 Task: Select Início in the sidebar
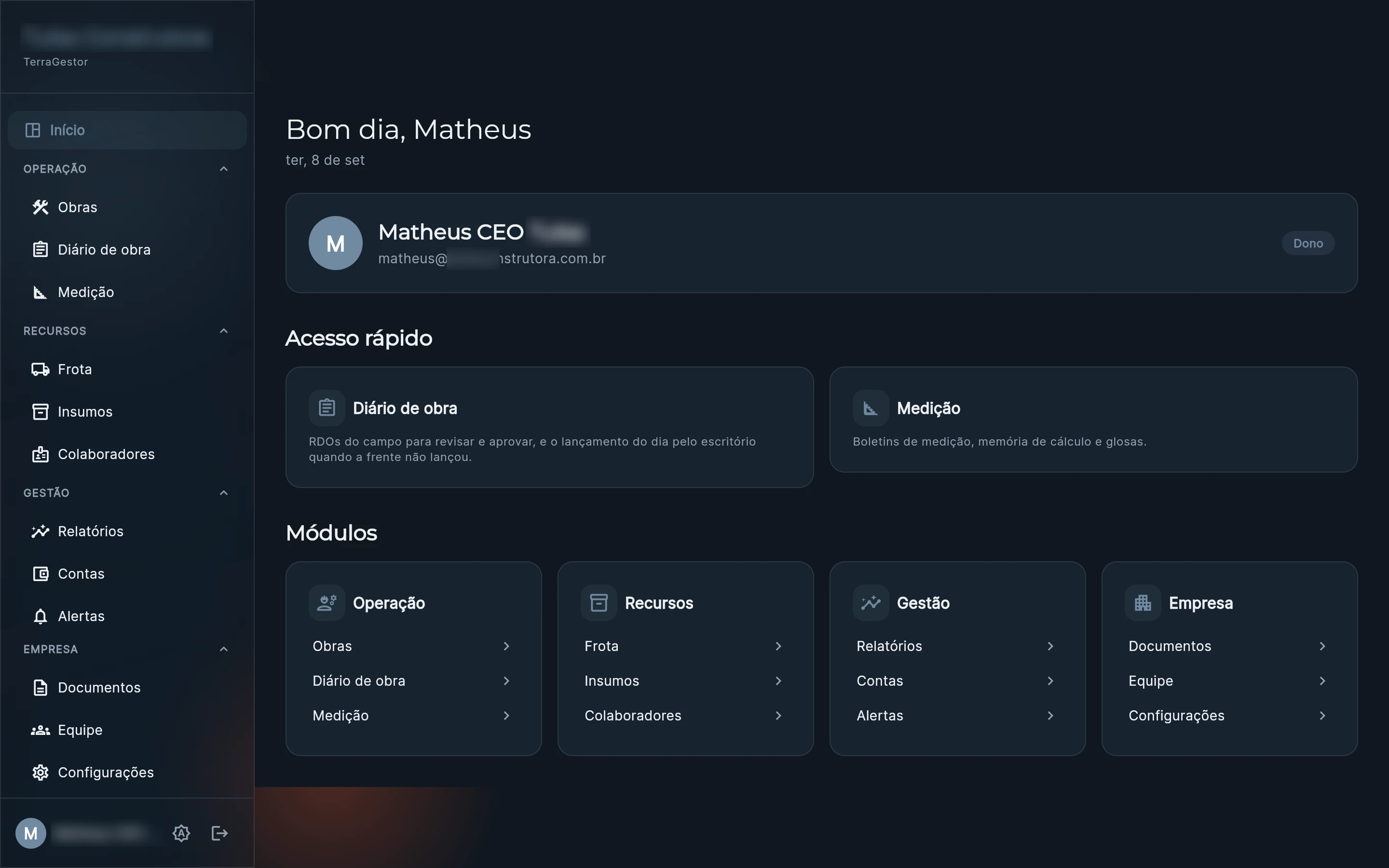(127, 130)
